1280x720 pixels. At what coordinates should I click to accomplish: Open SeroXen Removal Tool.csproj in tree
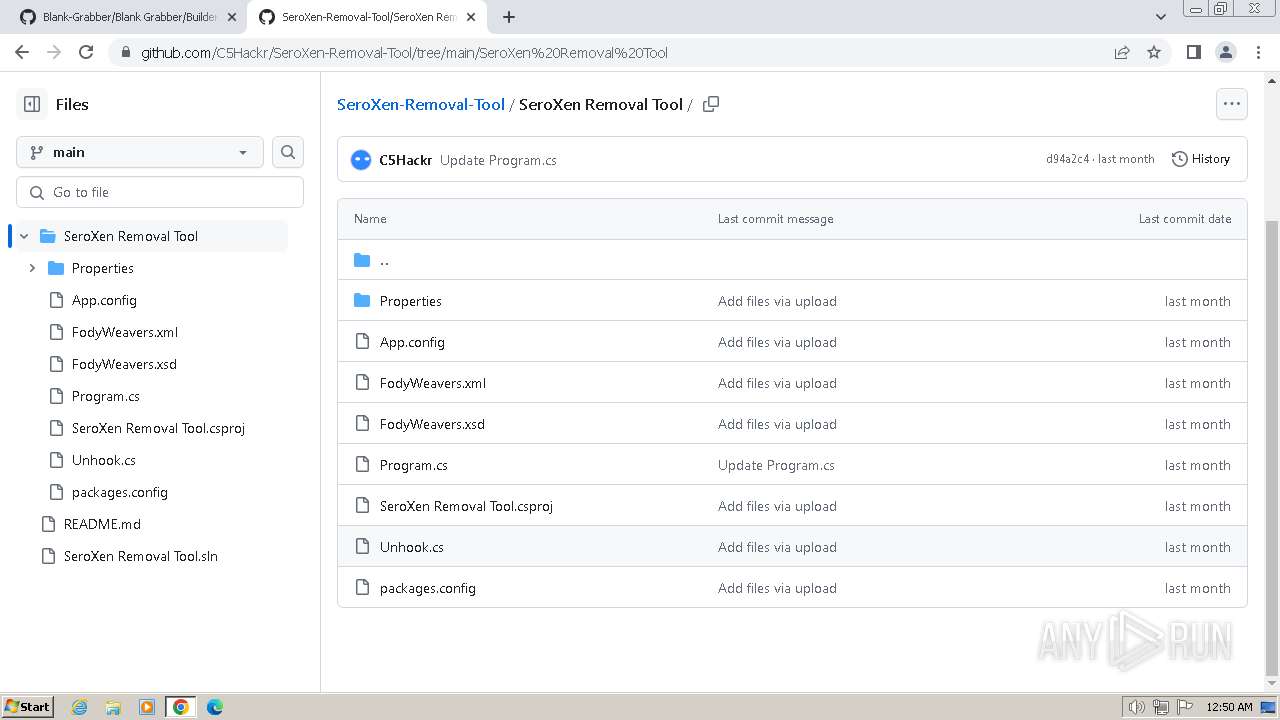158,428
